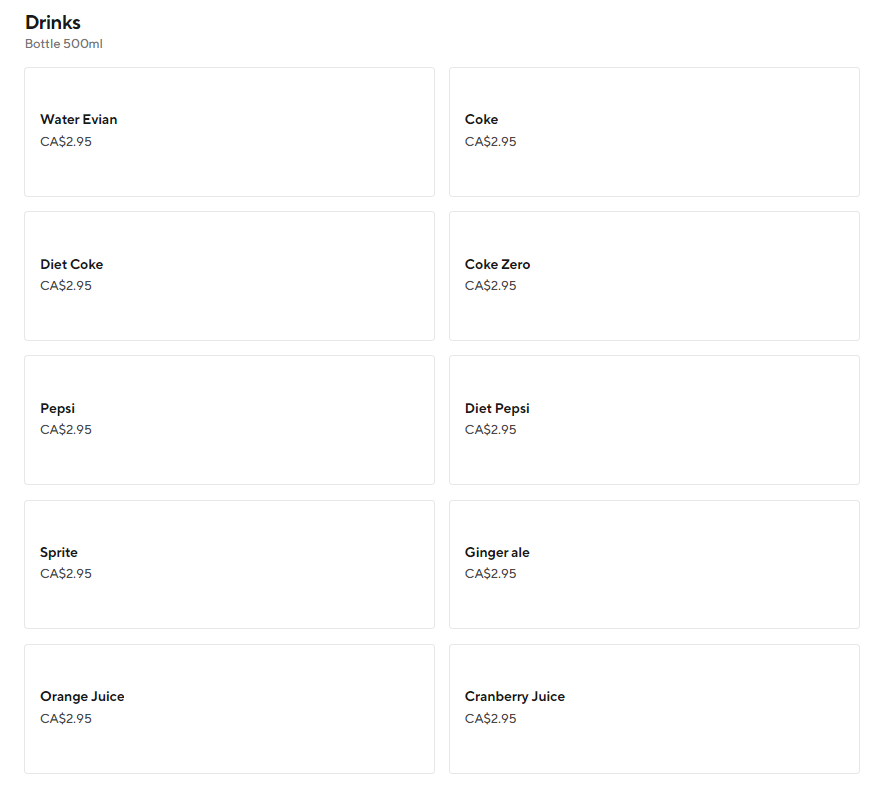Image resolution: width=876 pixels, height=792 pixels.
Task: Open the Water Evian item card
Action: click(229, 131)
